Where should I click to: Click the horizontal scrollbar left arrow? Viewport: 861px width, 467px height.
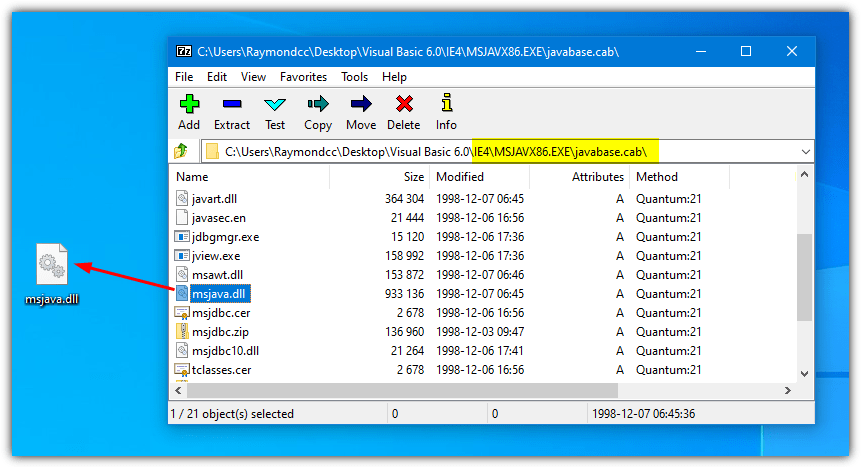click(x=178, y=390)
